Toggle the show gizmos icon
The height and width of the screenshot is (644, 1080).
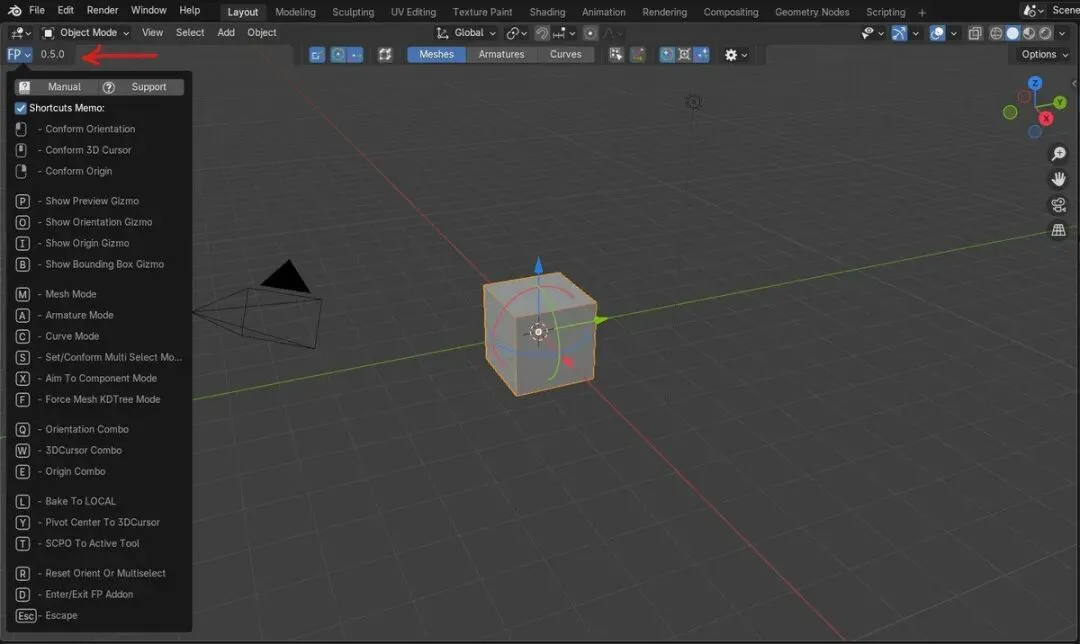pyautogui.click(x=900, y=32)
